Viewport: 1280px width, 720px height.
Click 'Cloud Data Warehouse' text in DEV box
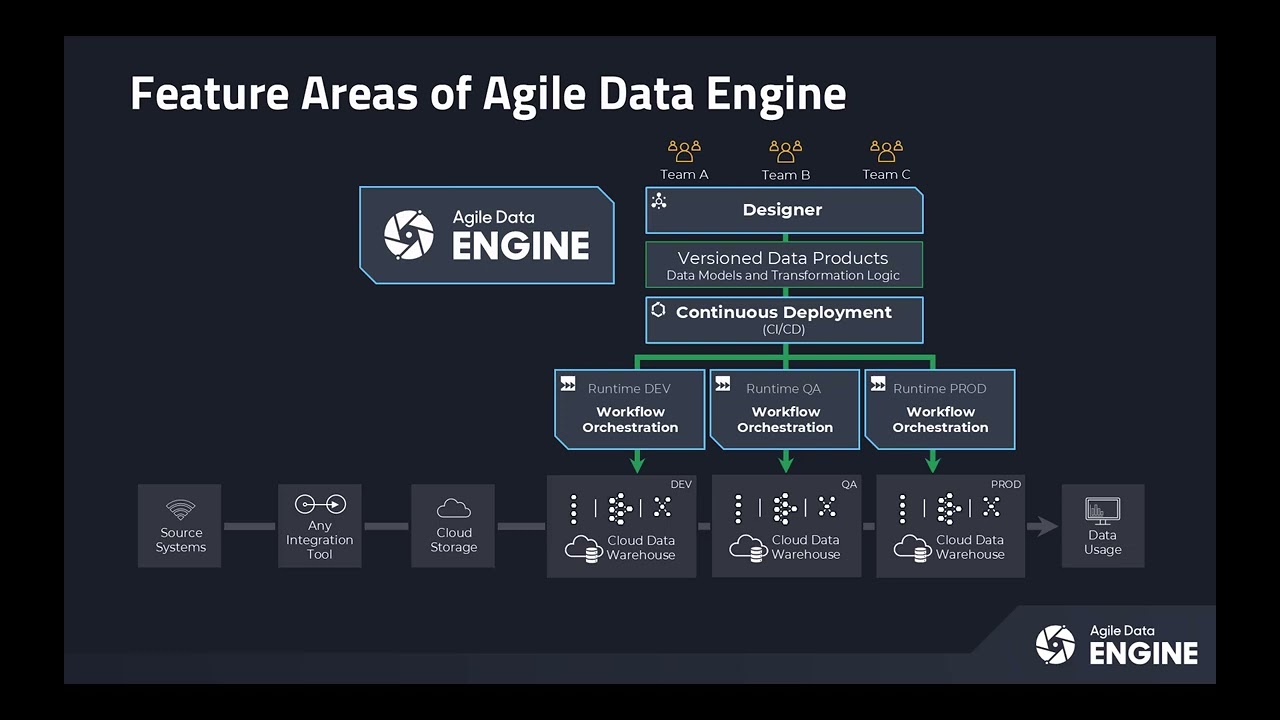641,548
